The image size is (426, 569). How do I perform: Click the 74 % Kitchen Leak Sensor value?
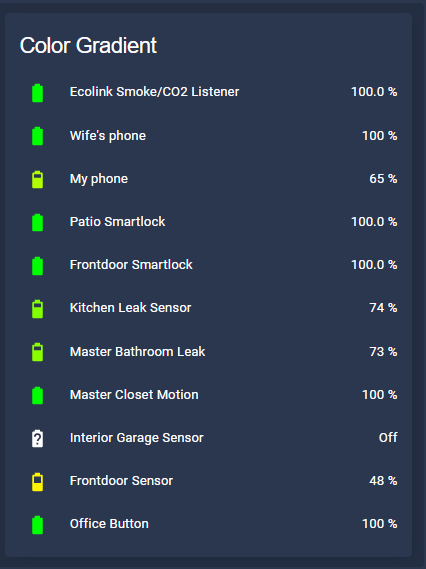pyautogui.click(x=383, y=308)
